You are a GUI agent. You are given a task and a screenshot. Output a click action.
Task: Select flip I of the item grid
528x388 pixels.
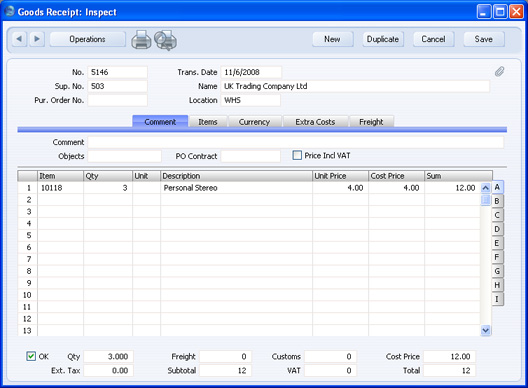click(x=497, y=299)
